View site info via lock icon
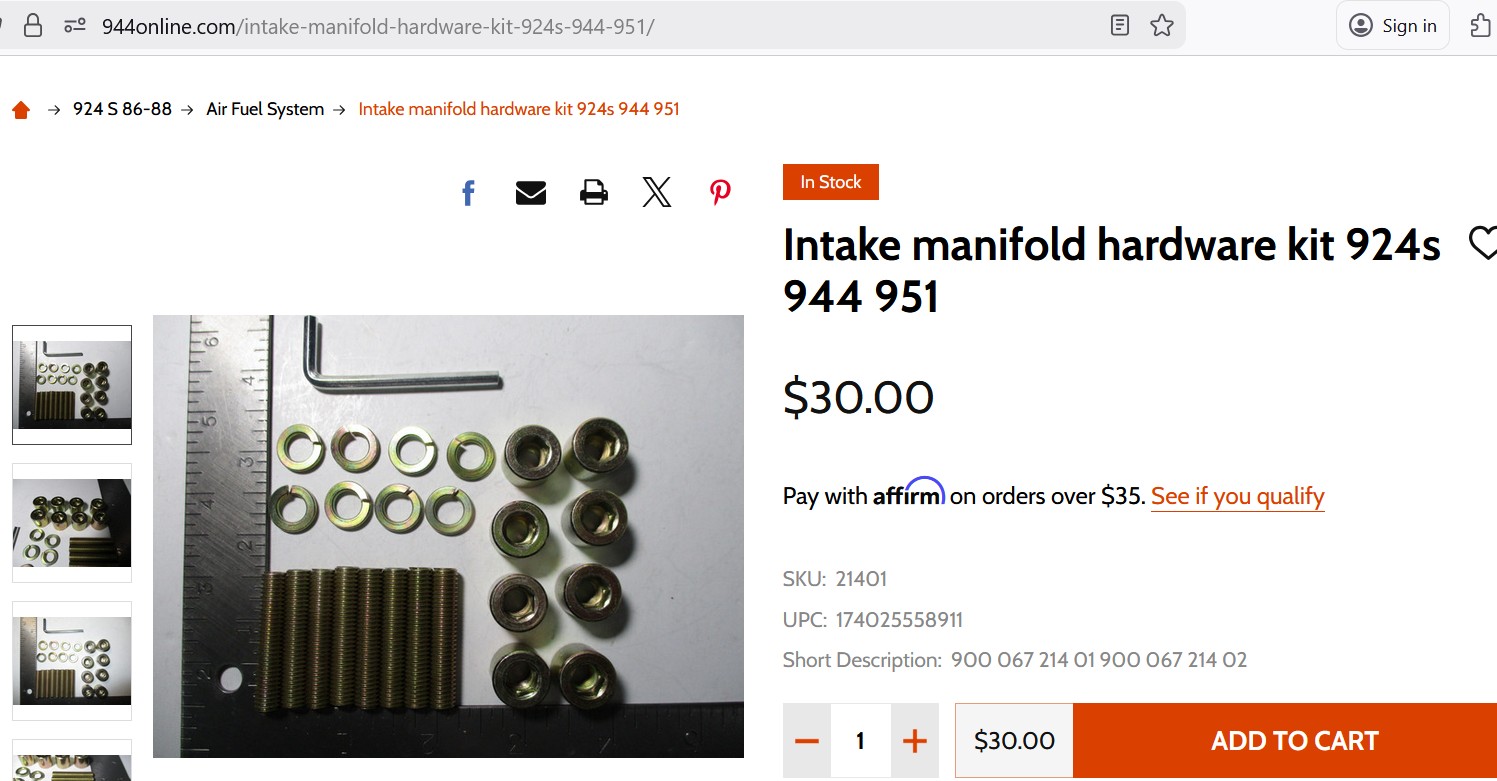The height and width of the screenshot is (781, 1497). (x=33, y=26)
